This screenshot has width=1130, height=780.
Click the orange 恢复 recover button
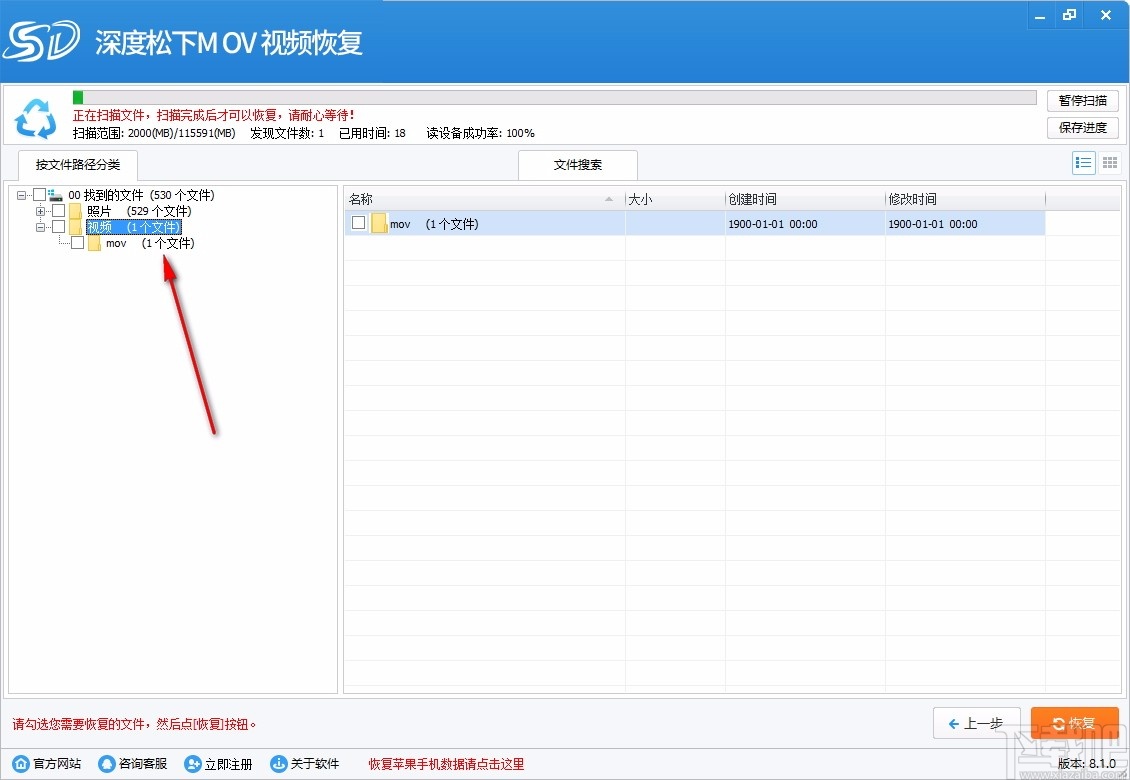pos(1074,722)
